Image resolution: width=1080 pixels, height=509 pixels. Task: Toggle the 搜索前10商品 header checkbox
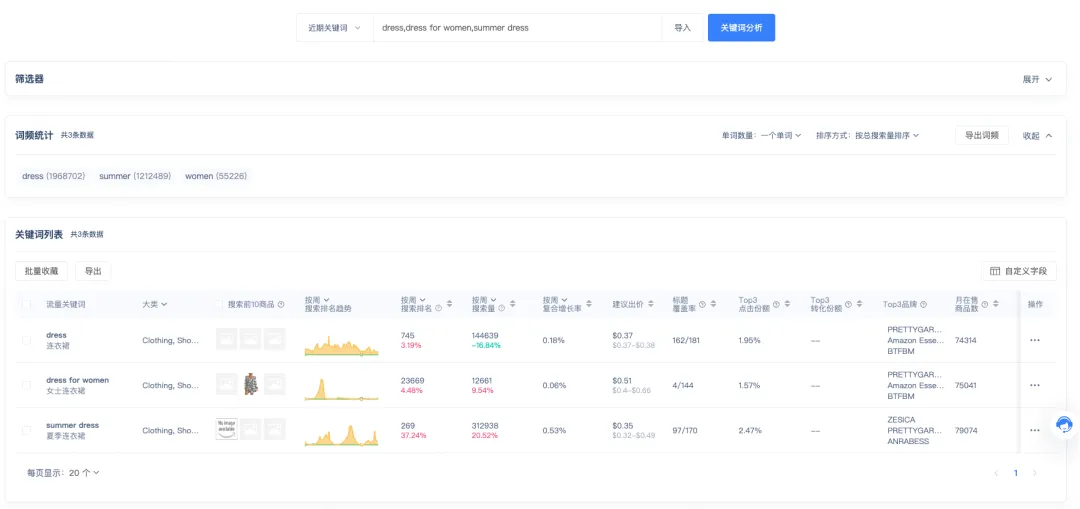[x=218, y=304]
